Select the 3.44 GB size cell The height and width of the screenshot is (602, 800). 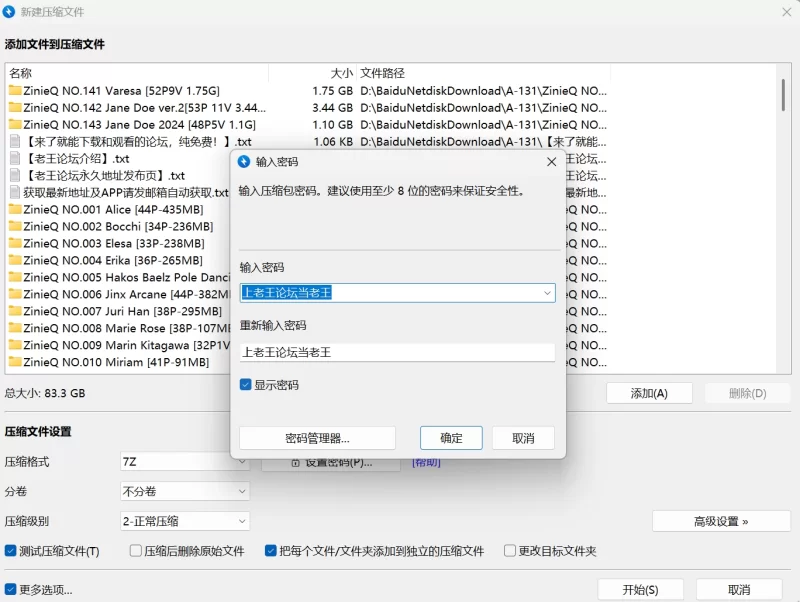[x=333, y=108]
